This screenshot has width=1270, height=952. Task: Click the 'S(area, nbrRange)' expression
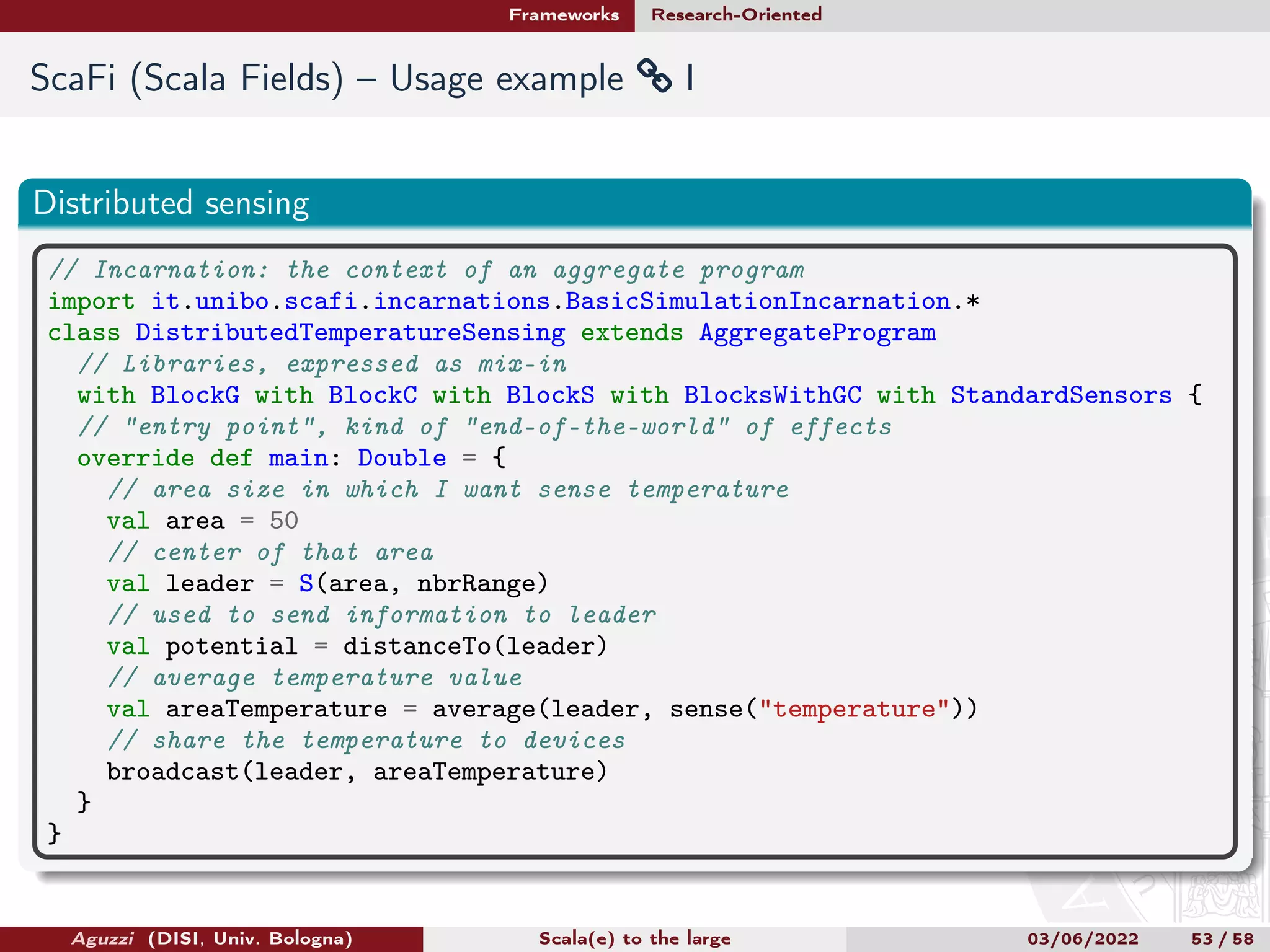point(424,584)
